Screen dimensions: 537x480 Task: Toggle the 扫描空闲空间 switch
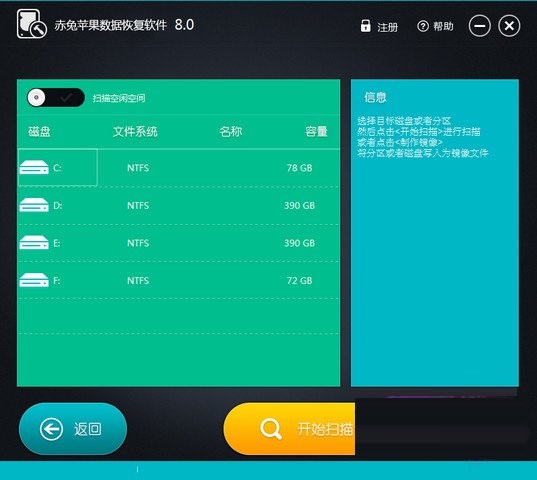click(56, 98)
